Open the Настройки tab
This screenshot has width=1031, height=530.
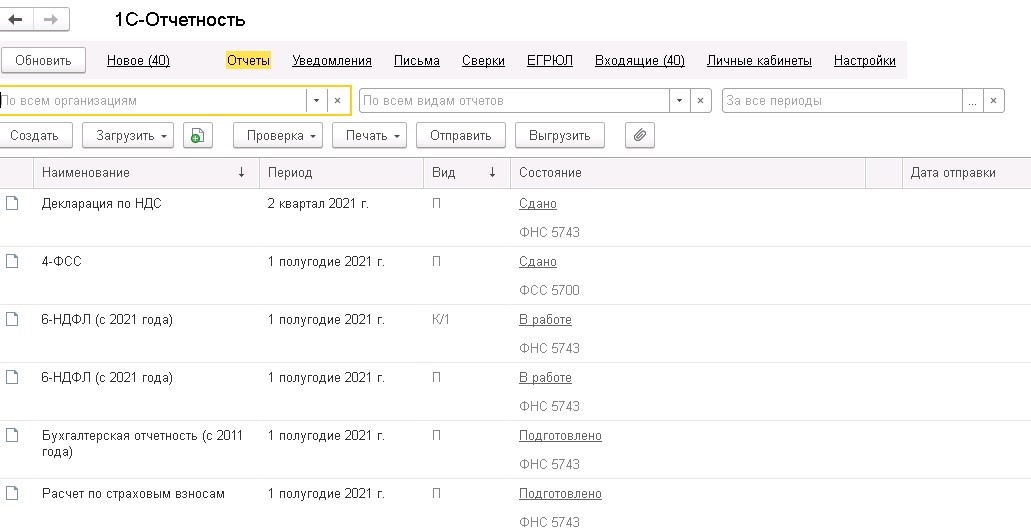pyautogui.click(x=865, y=60)
